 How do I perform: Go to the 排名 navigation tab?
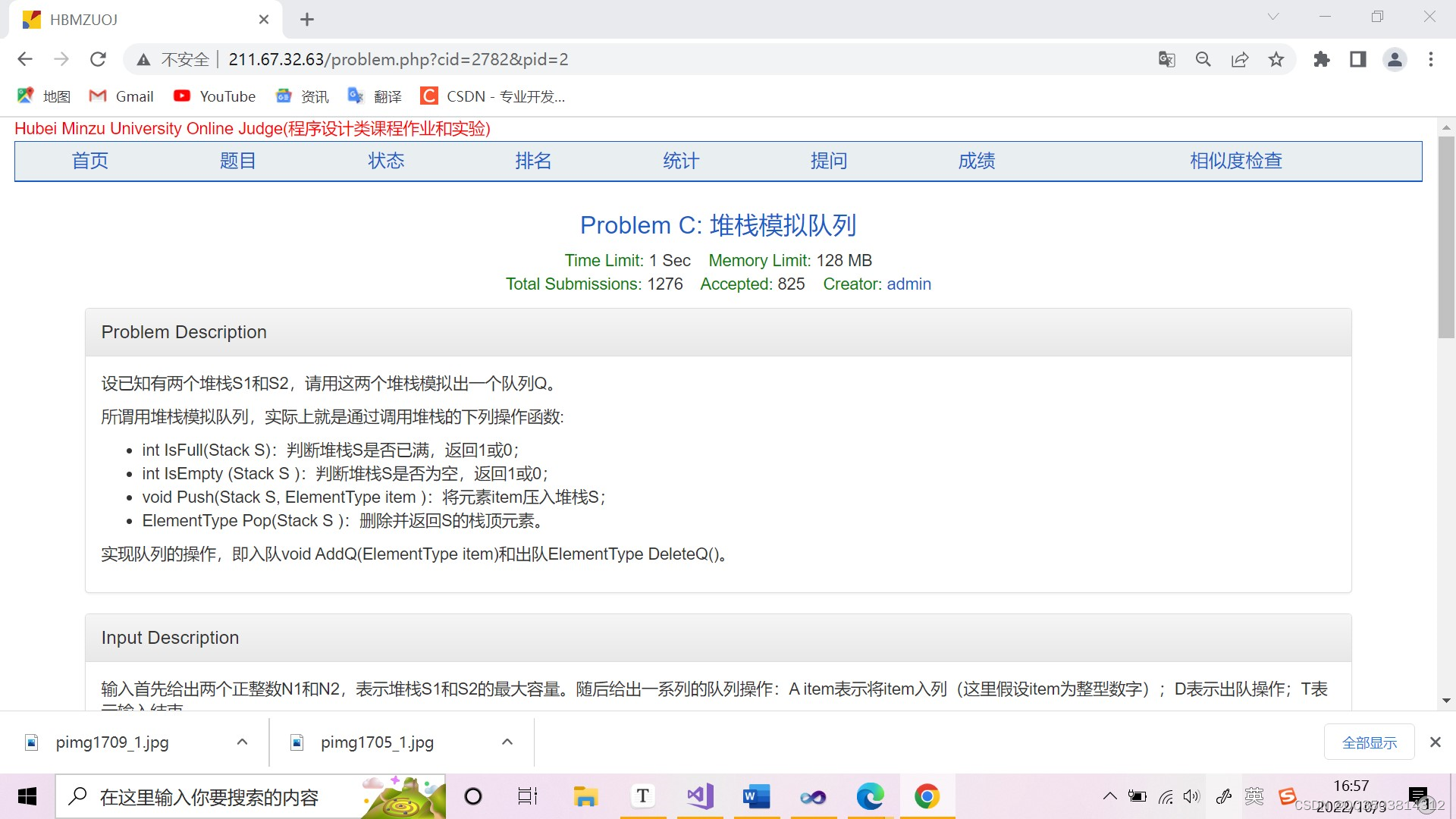(533, 161)
